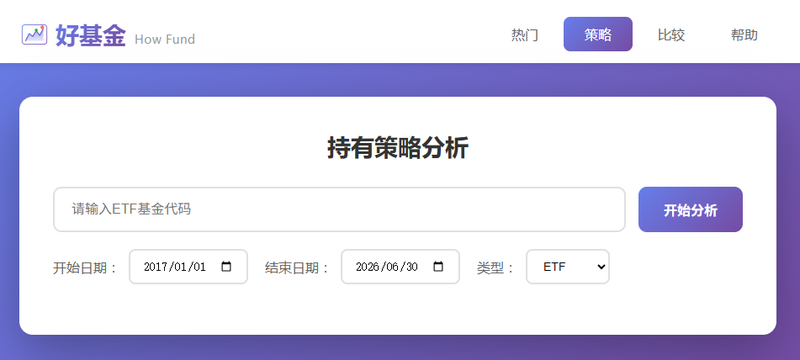Click the 好基金 brand title
800x360 pixels.
pyautogui.click(x=90, y=35)
